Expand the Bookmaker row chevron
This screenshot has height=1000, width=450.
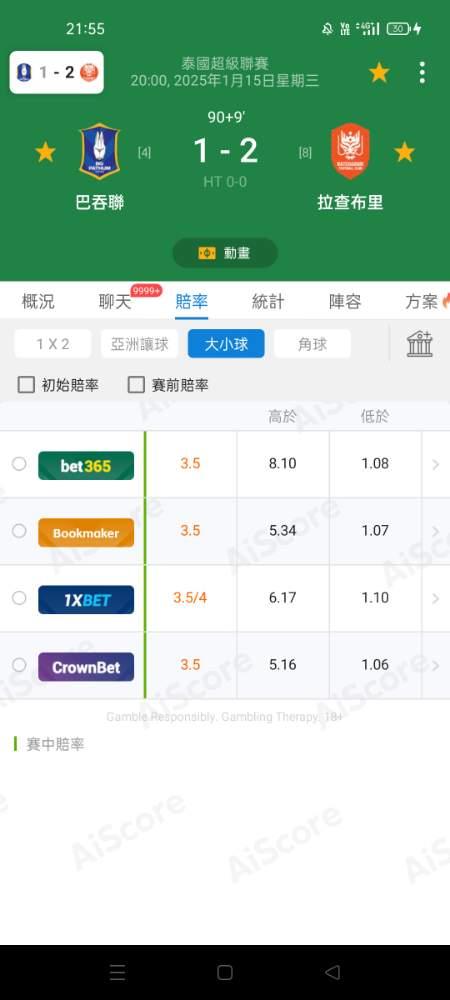tap(436, 531)
